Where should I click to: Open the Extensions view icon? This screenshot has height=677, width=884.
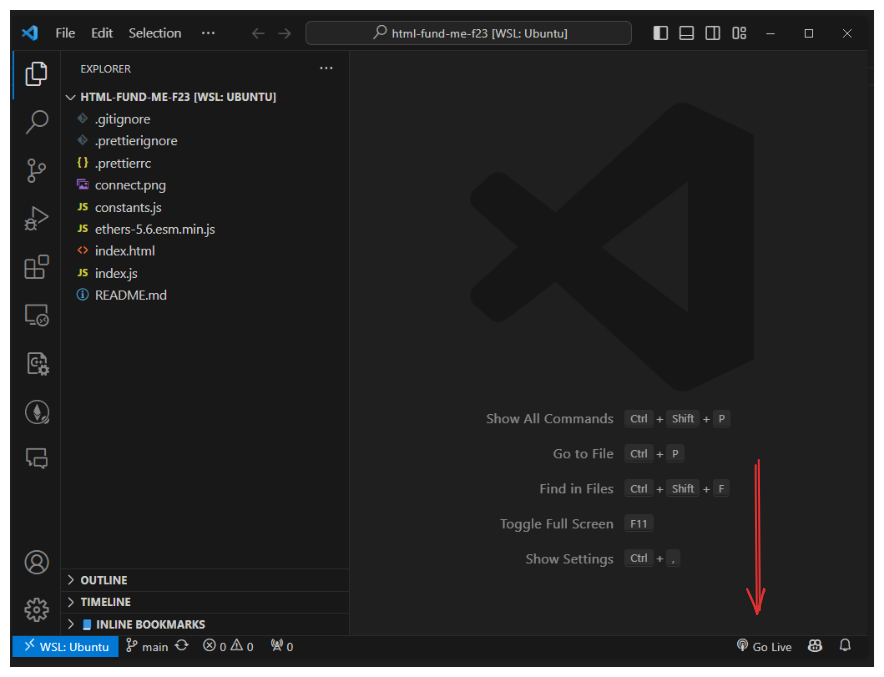tap(37, 267)
